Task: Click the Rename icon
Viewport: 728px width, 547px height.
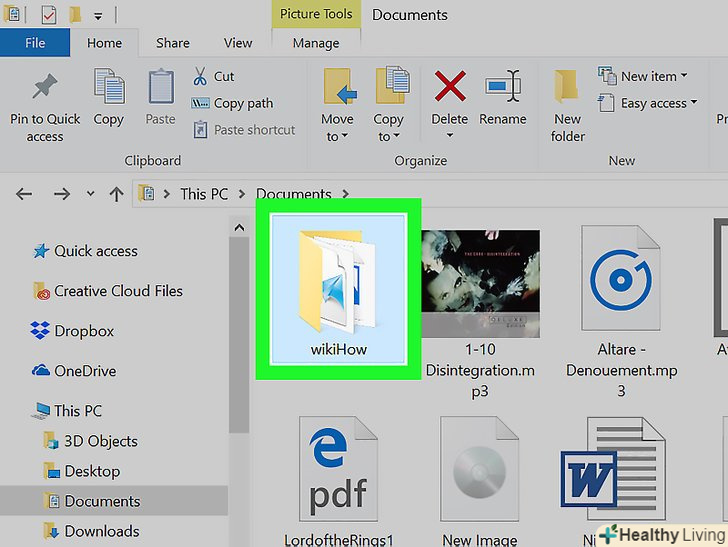Action: point(502,86)
